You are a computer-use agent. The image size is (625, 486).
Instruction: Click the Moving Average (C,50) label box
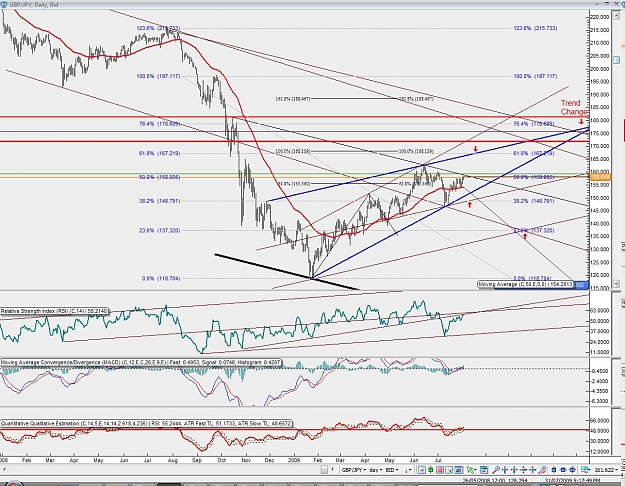[x=525, y=285]
